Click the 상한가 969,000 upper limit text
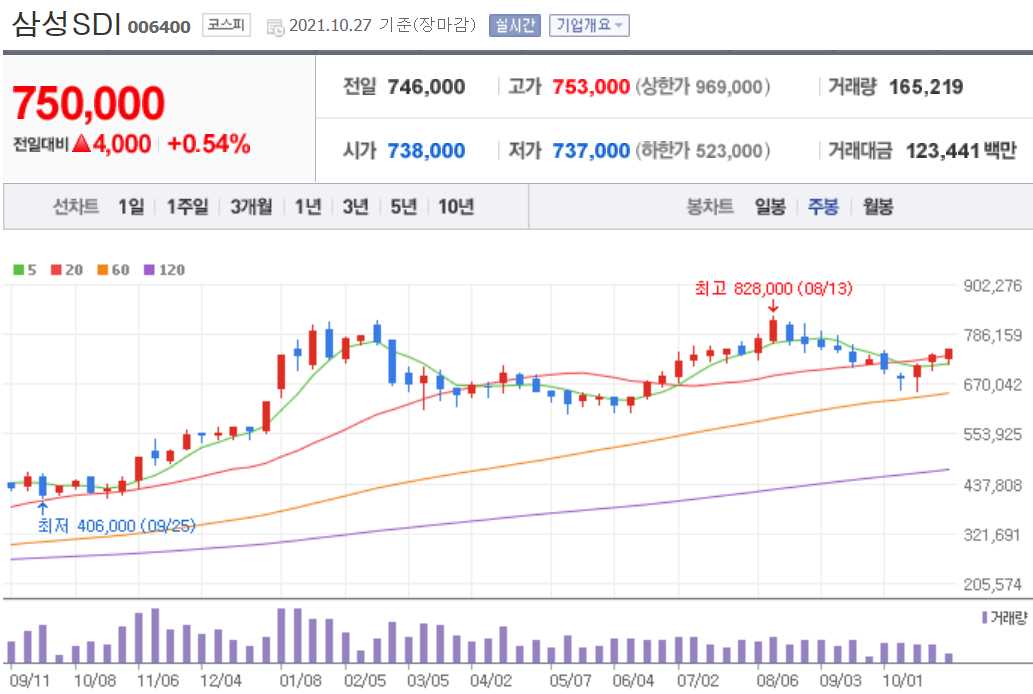 coord(702,86)
